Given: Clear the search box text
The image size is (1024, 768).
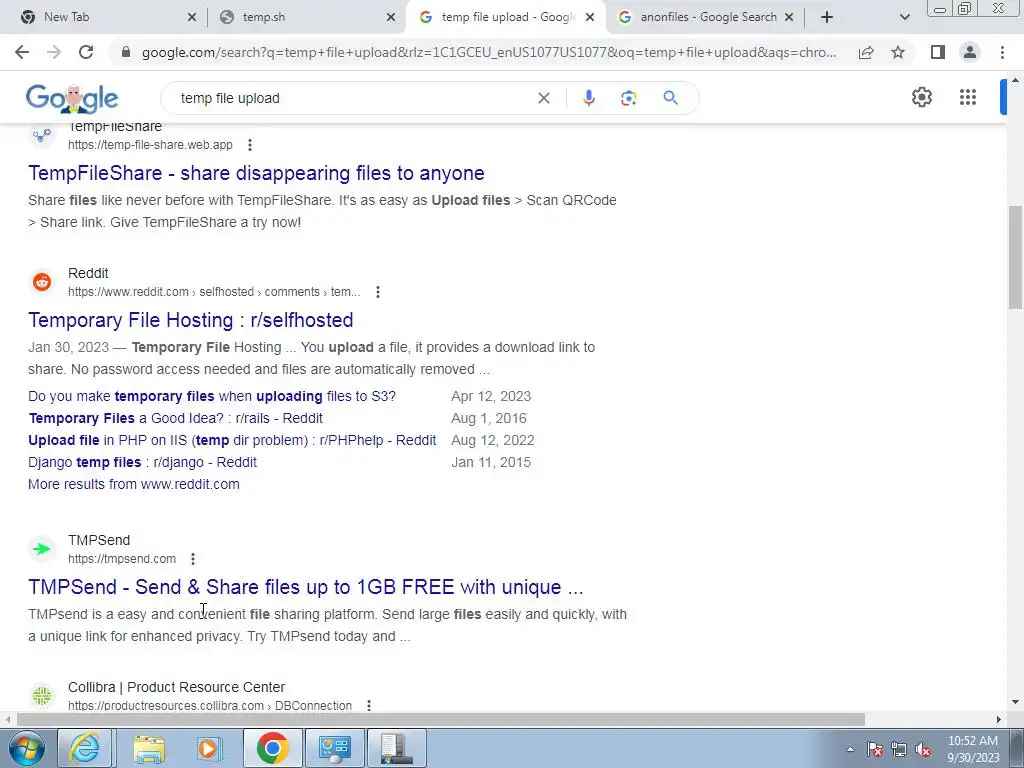Looking at the screenshot, I should tap(543, 98).
